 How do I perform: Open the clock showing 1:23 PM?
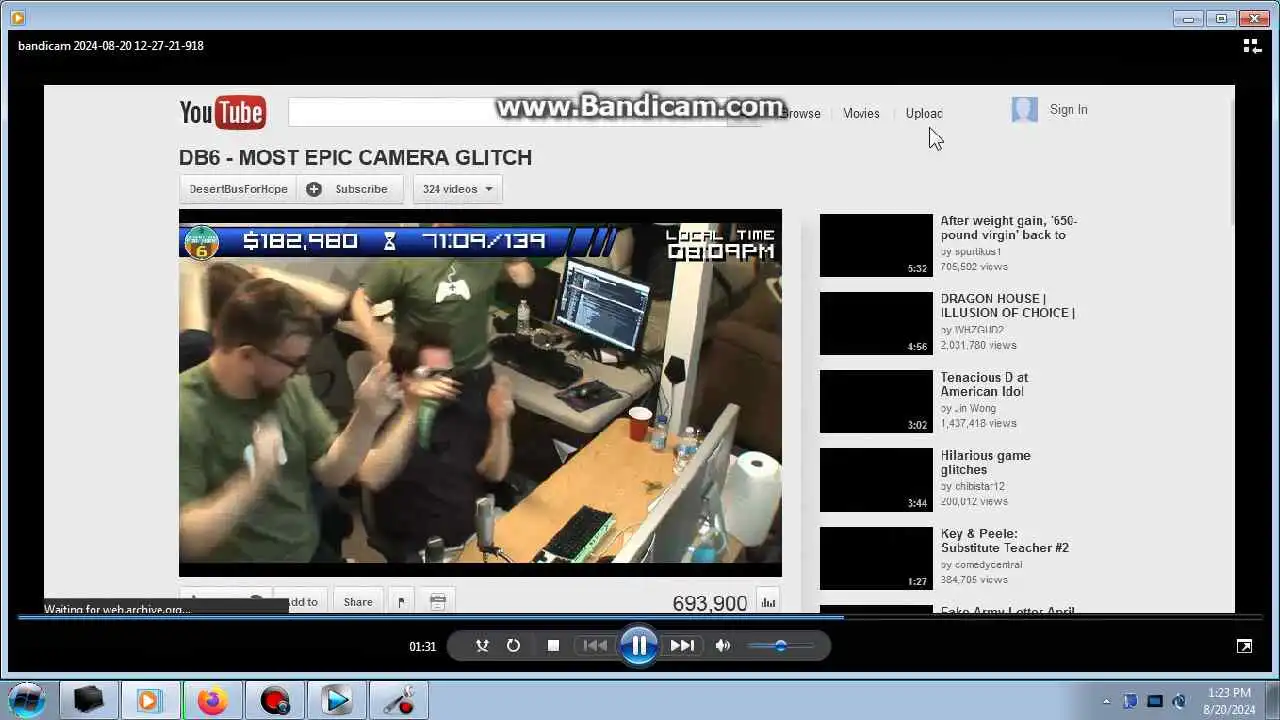click(1229, 701)
